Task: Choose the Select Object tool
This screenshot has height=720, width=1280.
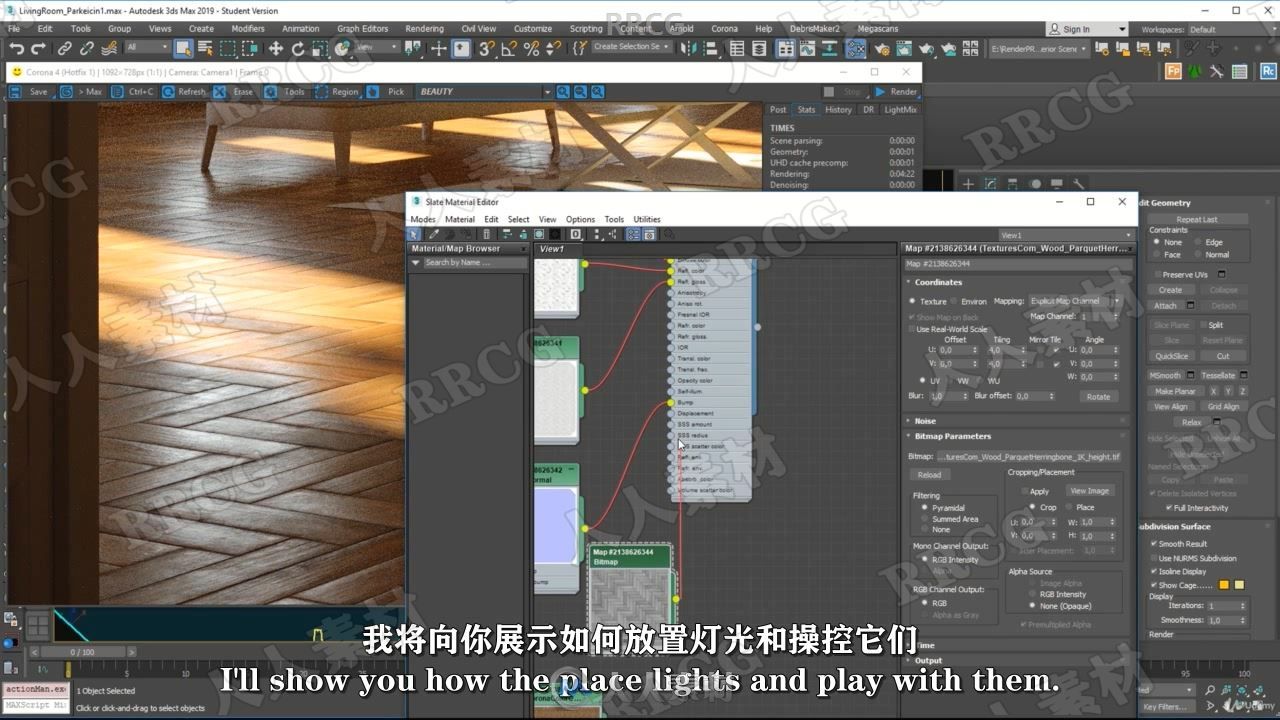Action: (183, 48)
